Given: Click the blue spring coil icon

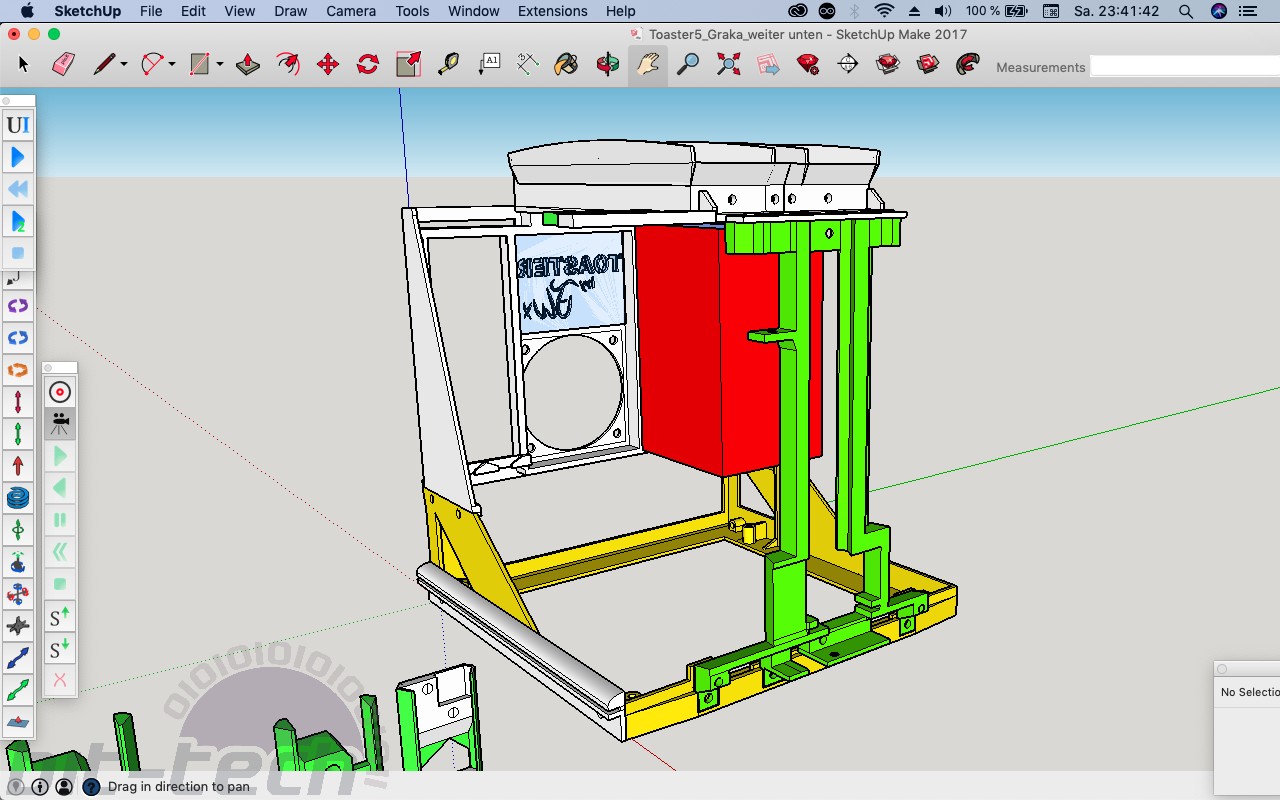Looking at the screenshot, I should [18, 497].
